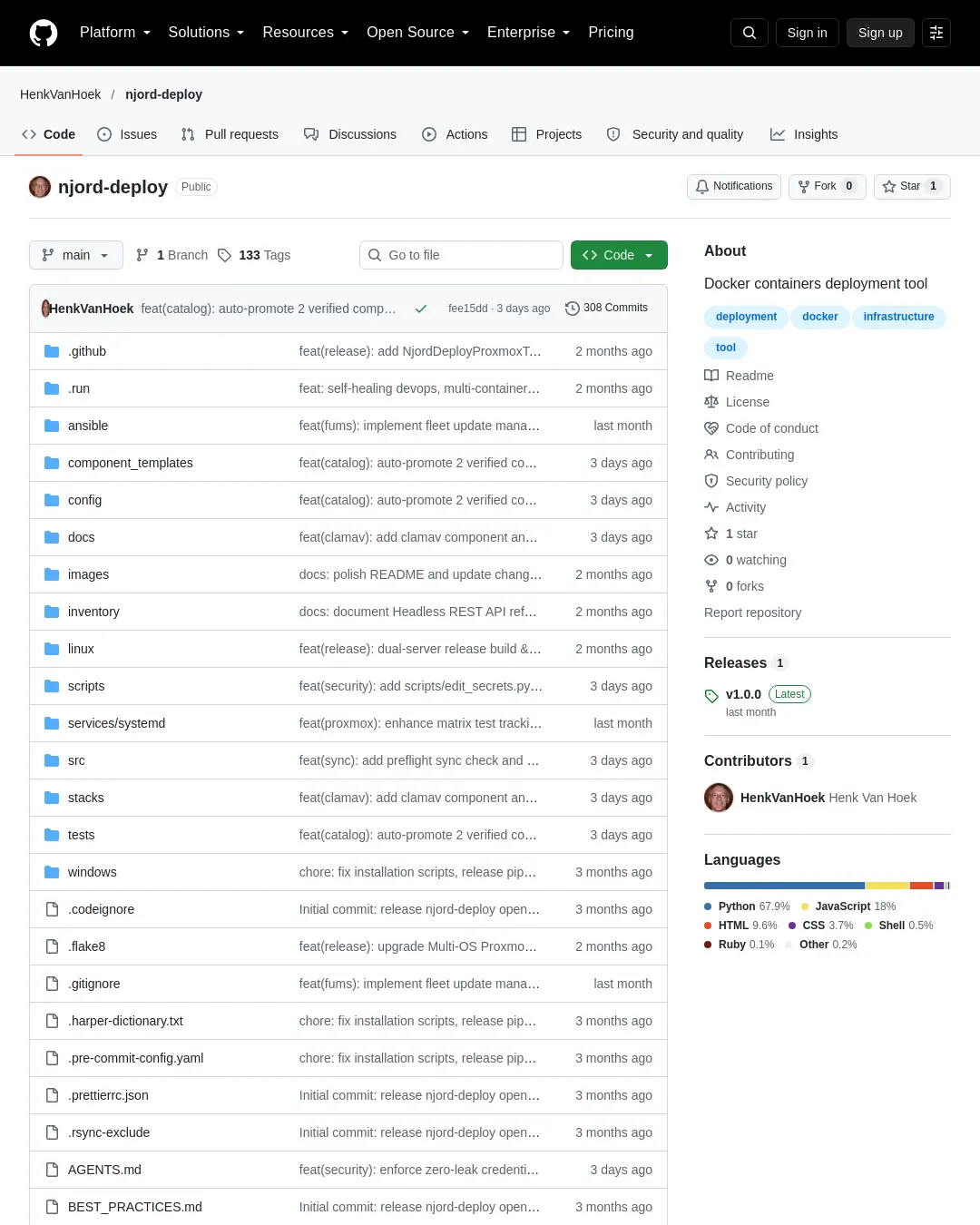The image size is (980, 1225).
Task: Click the green check status icon
Action: (421, 309)
